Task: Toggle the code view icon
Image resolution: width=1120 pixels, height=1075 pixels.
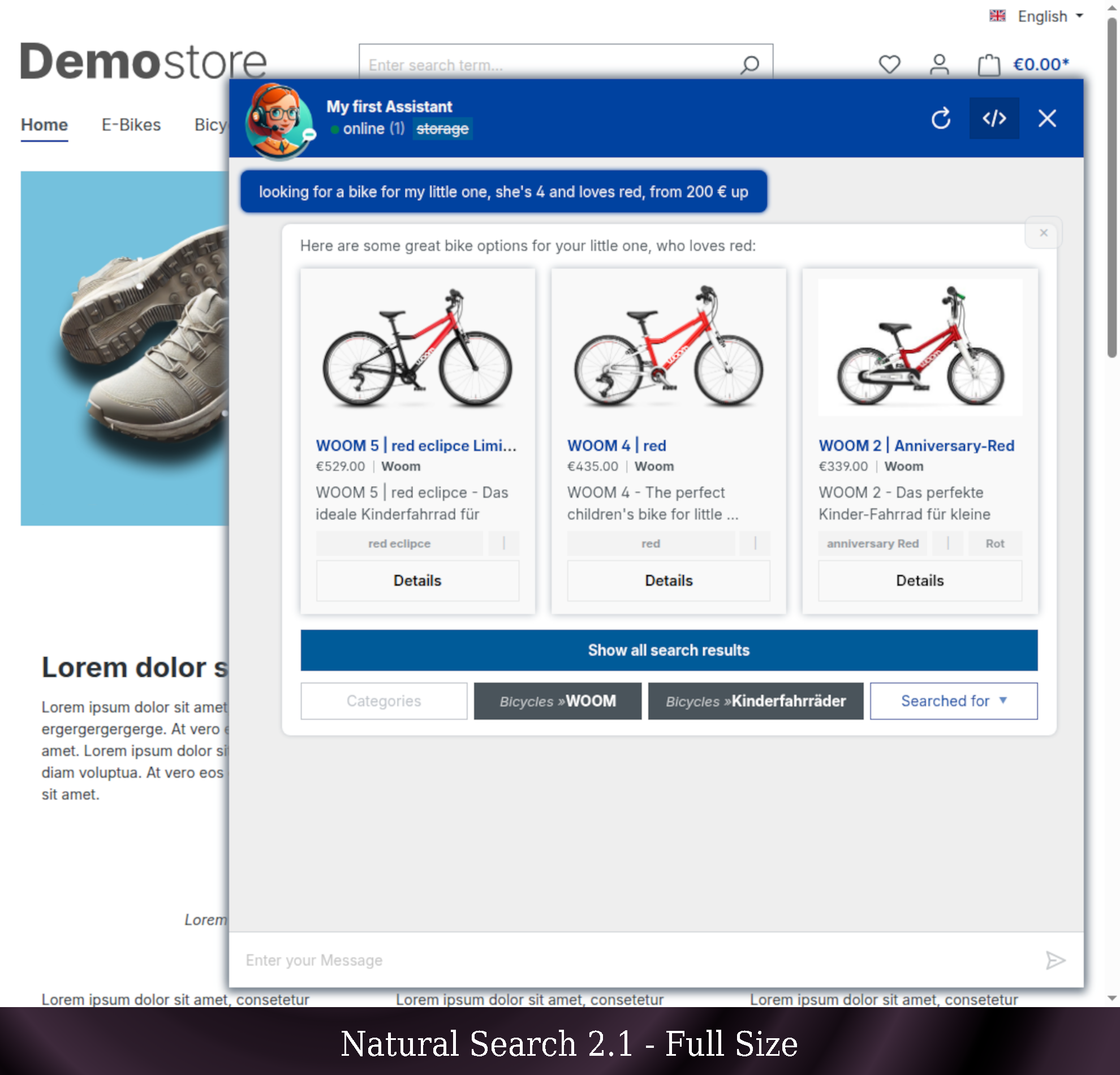Action: (x=994, y=118)
